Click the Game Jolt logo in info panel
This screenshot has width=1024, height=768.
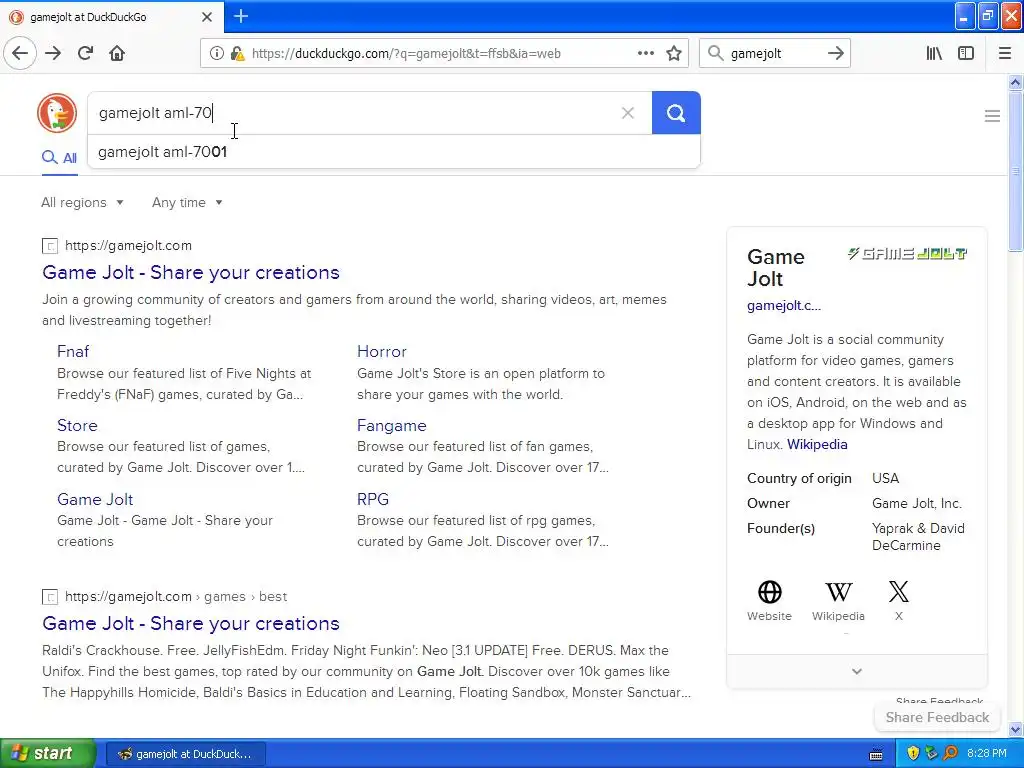pyautogui.click(x=907, y=253)
